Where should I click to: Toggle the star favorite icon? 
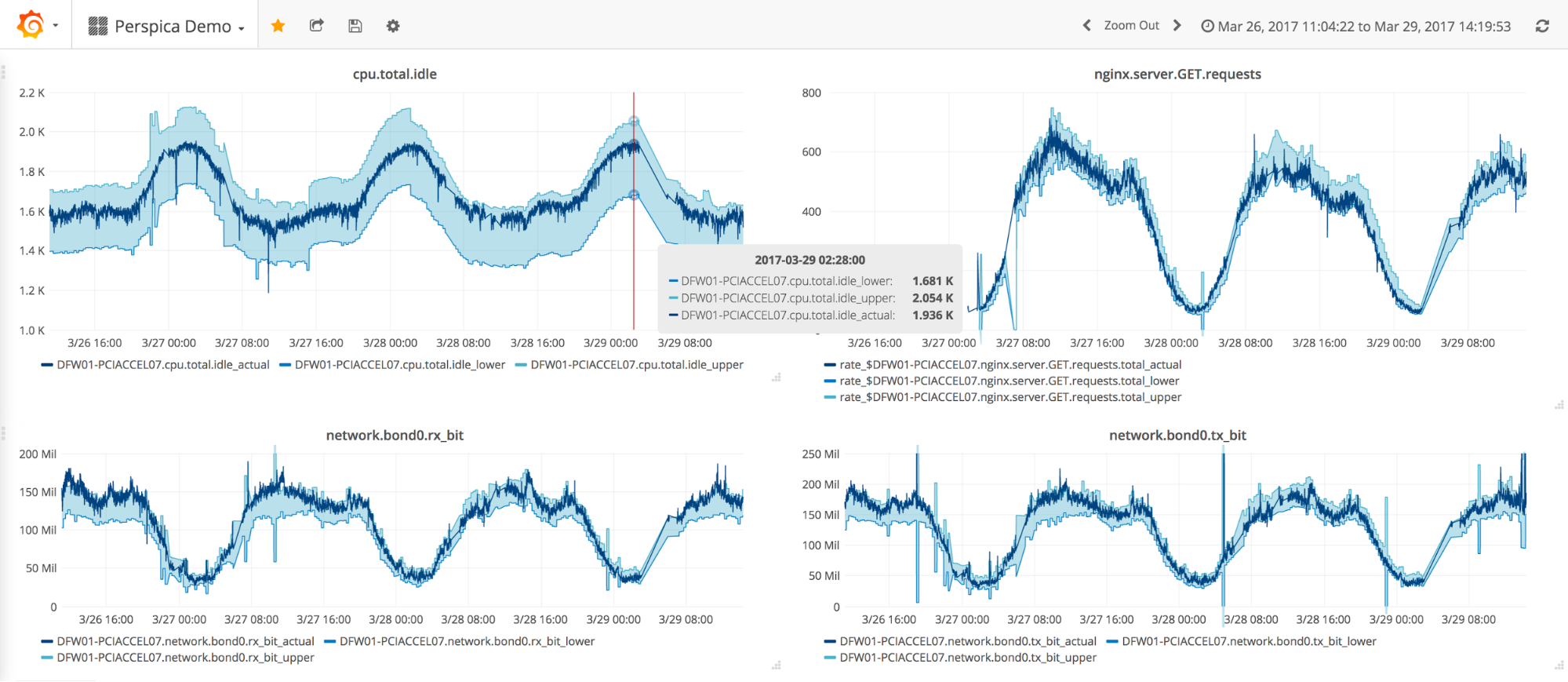(278, 26)
